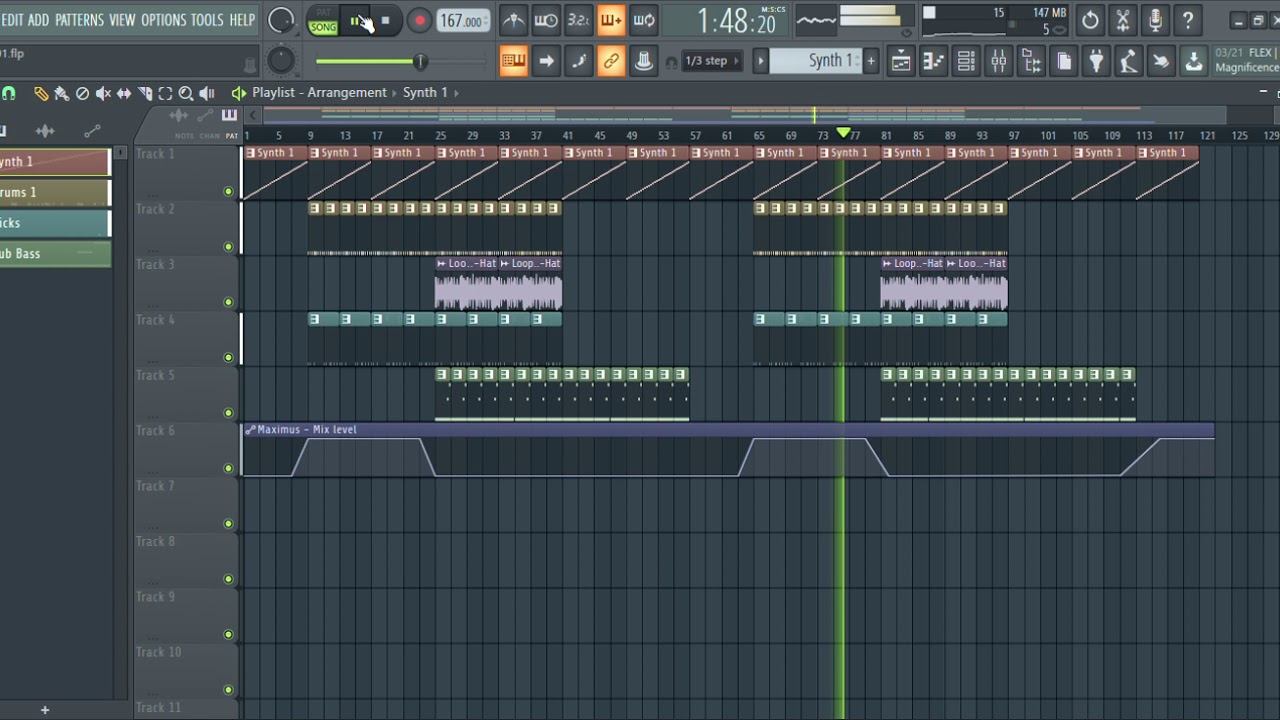Open undo history icon
Image resolution: width=1280 pixels, height=720 pixels.
[x=1090, y=20]
